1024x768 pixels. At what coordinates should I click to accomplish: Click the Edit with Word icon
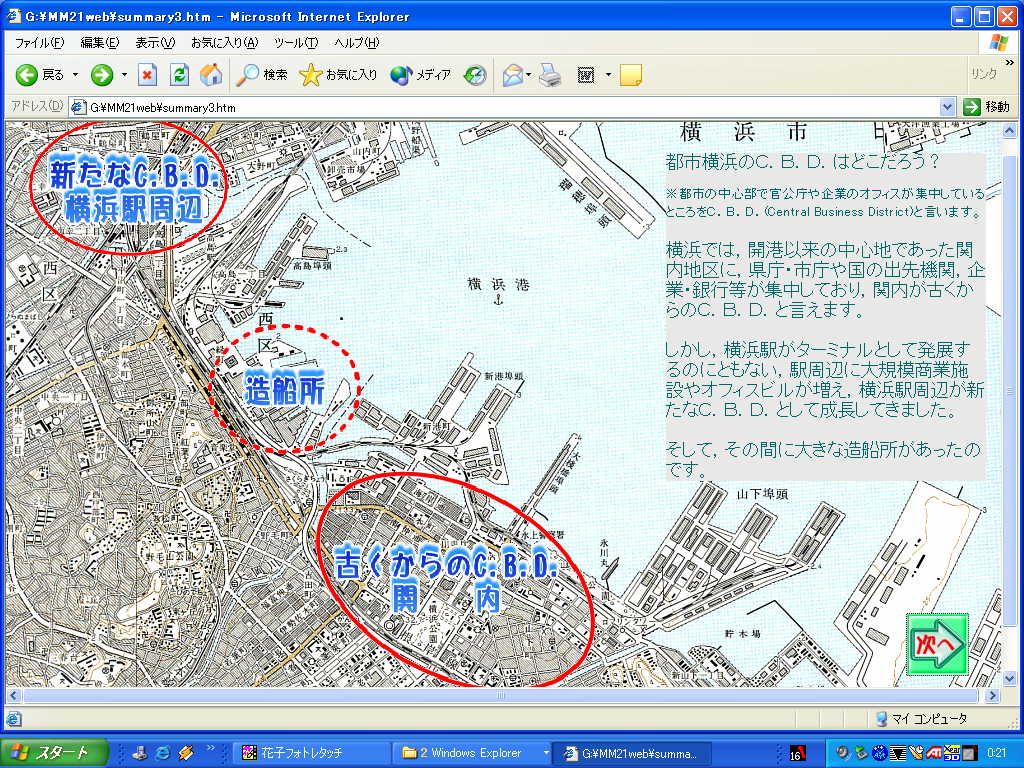coord(586,76)
